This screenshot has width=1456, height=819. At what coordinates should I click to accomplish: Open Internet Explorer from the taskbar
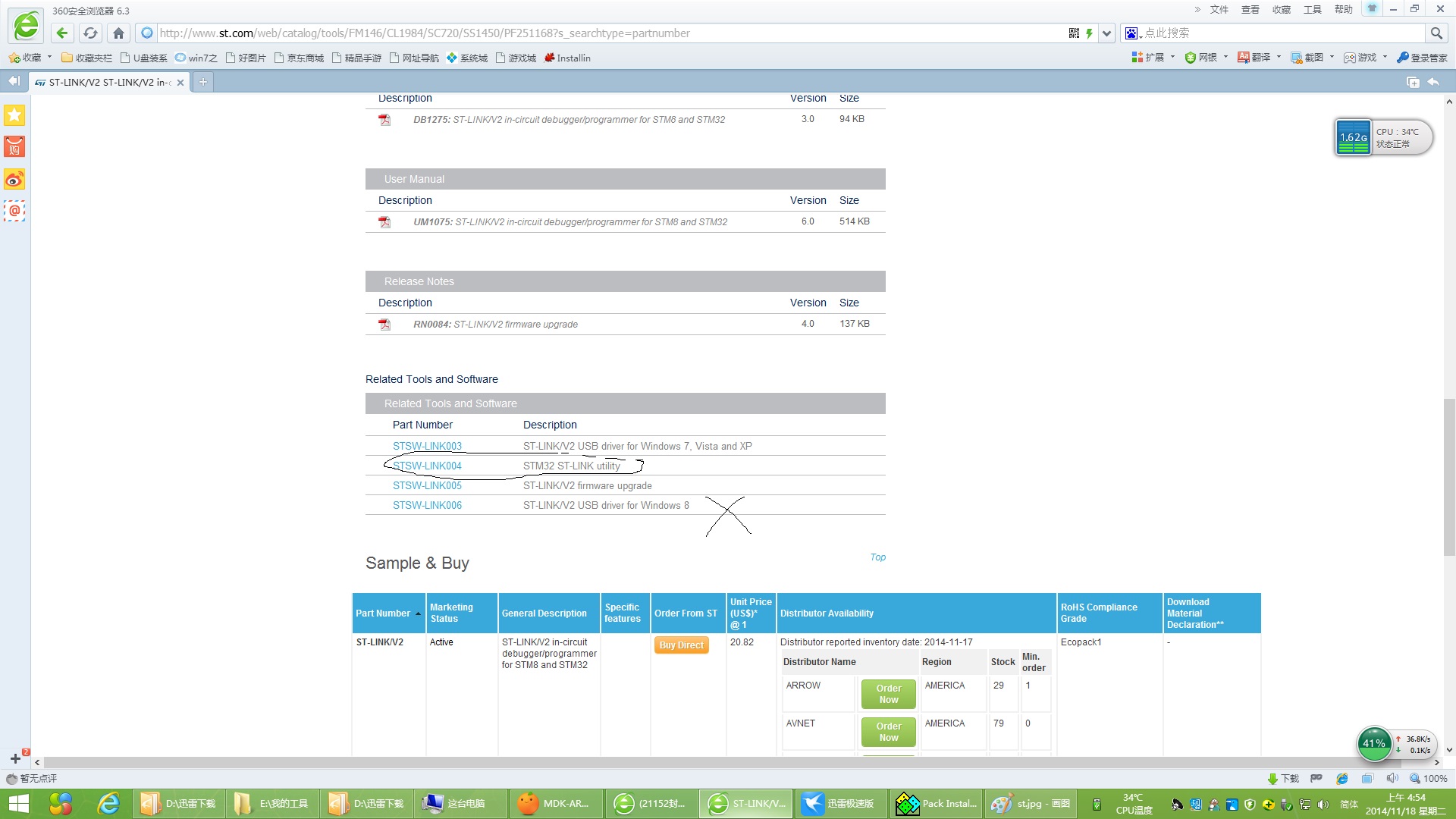coord(109,804)
